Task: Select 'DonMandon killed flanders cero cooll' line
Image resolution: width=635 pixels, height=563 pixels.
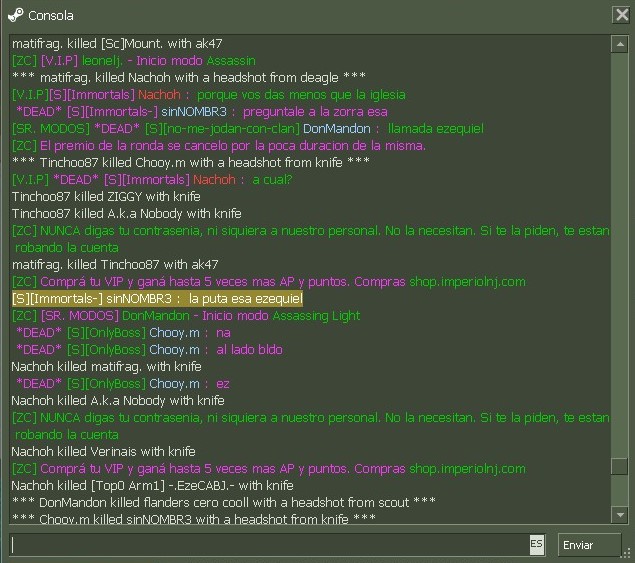Action: [x=224, y=503]
